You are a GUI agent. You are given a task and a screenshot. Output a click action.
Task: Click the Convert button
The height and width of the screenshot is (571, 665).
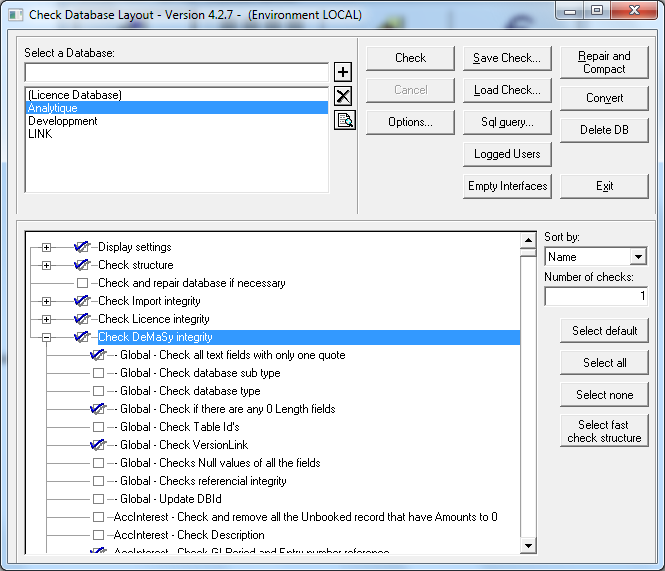604,98
